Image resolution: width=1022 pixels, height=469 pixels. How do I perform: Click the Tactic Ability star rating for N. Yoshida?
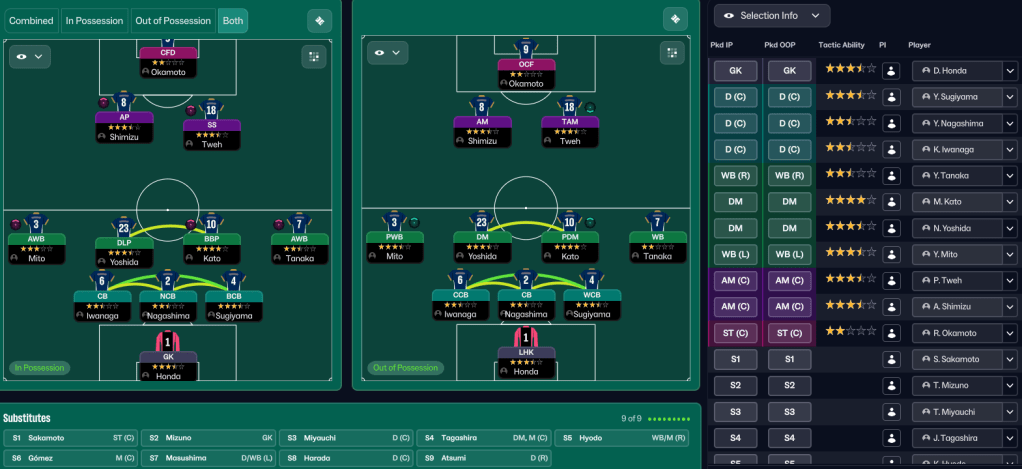point(850,228)
